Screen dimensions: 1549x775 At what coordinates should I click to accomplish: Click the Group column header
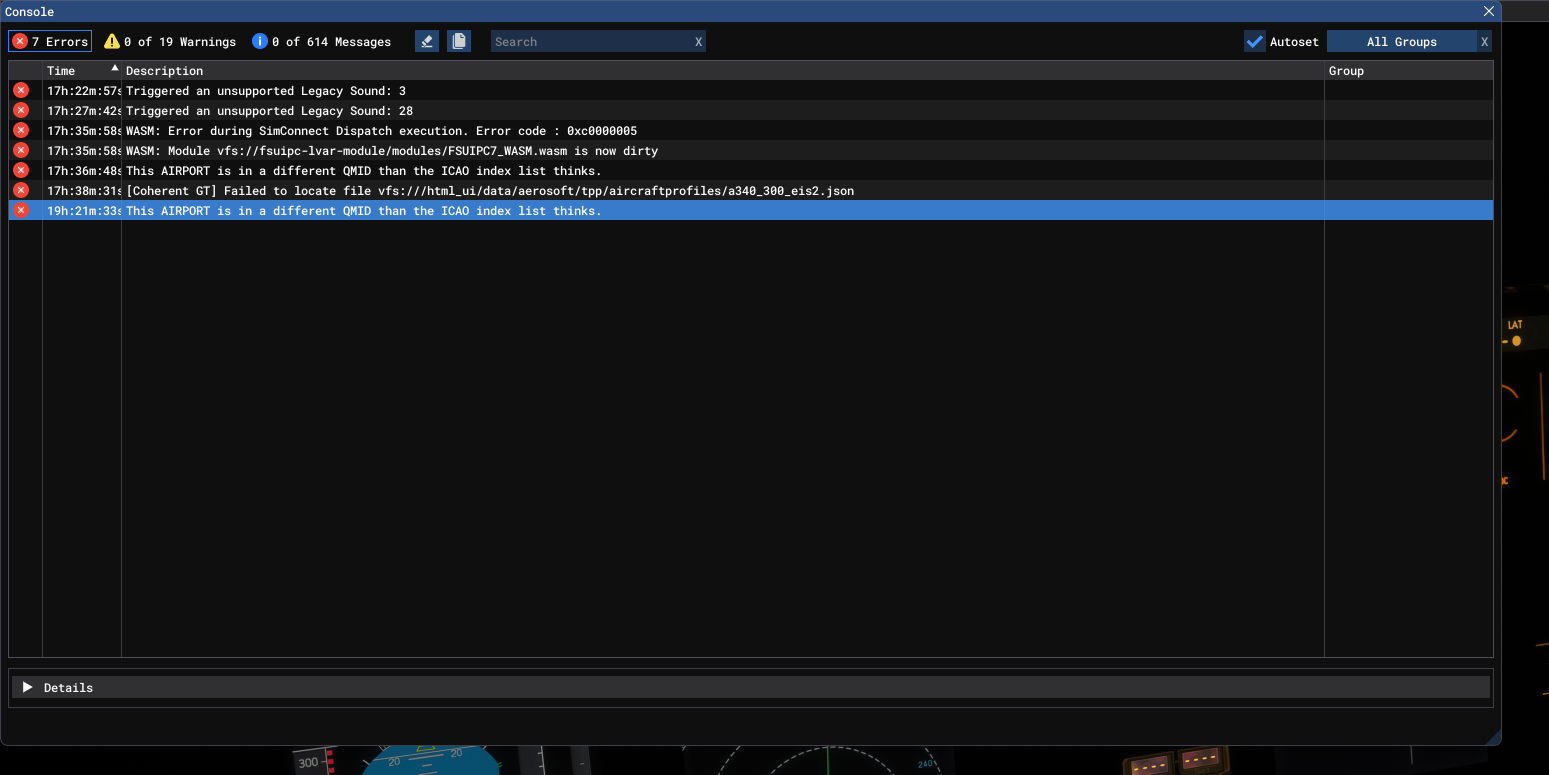tap(1346, 70)
